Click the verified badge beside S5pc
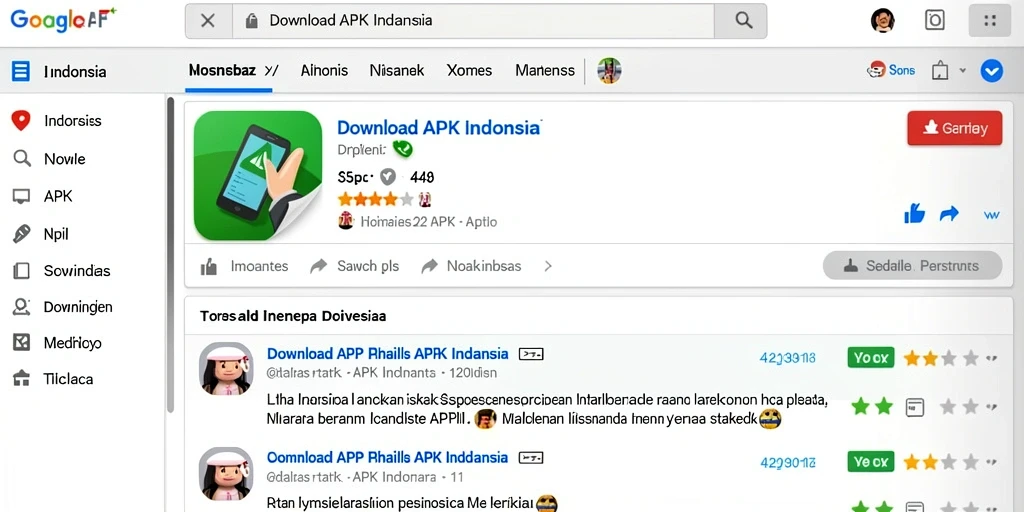 tap(389, 176)
